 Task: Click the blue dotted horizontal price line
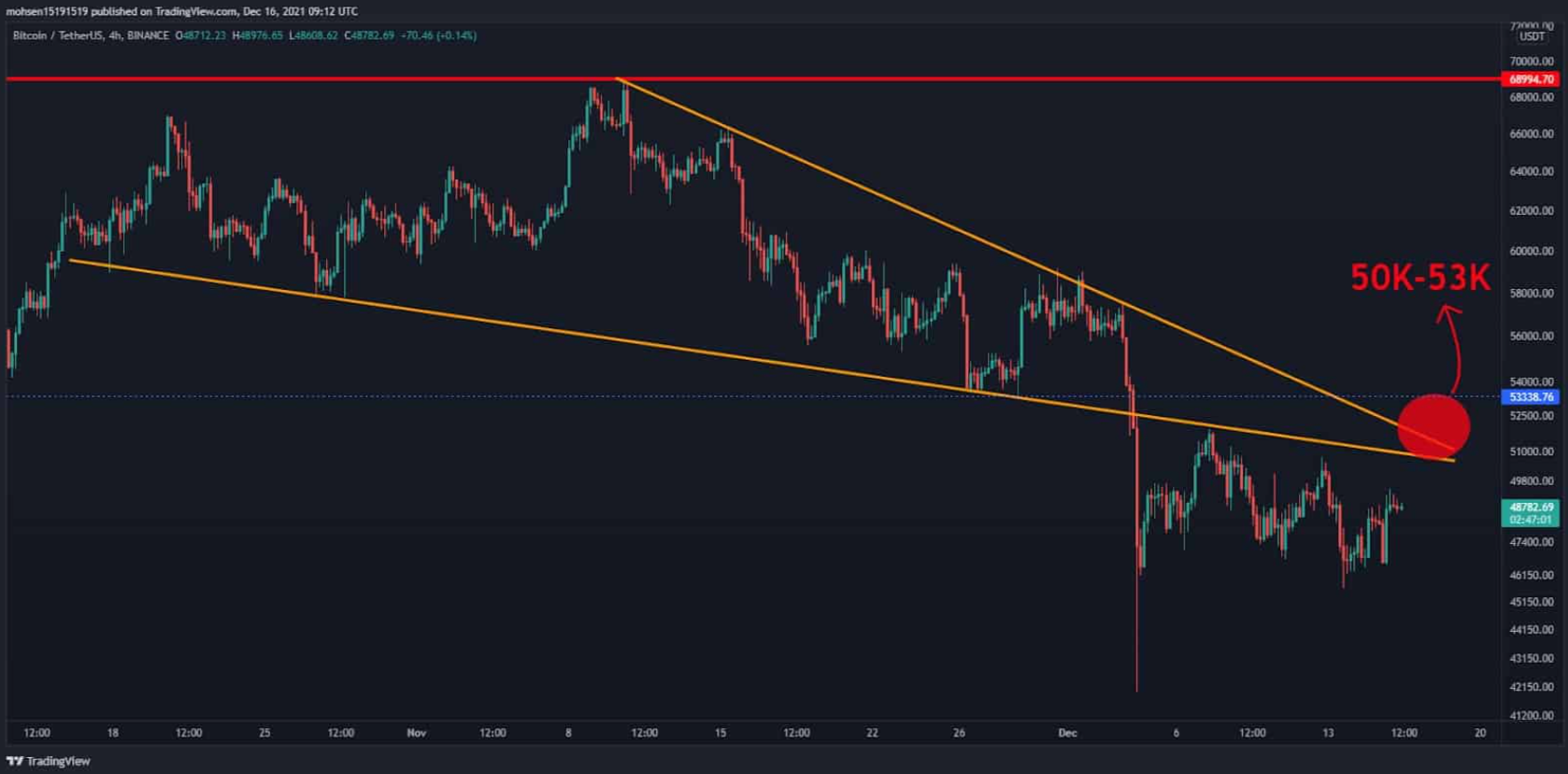point(753,396)
